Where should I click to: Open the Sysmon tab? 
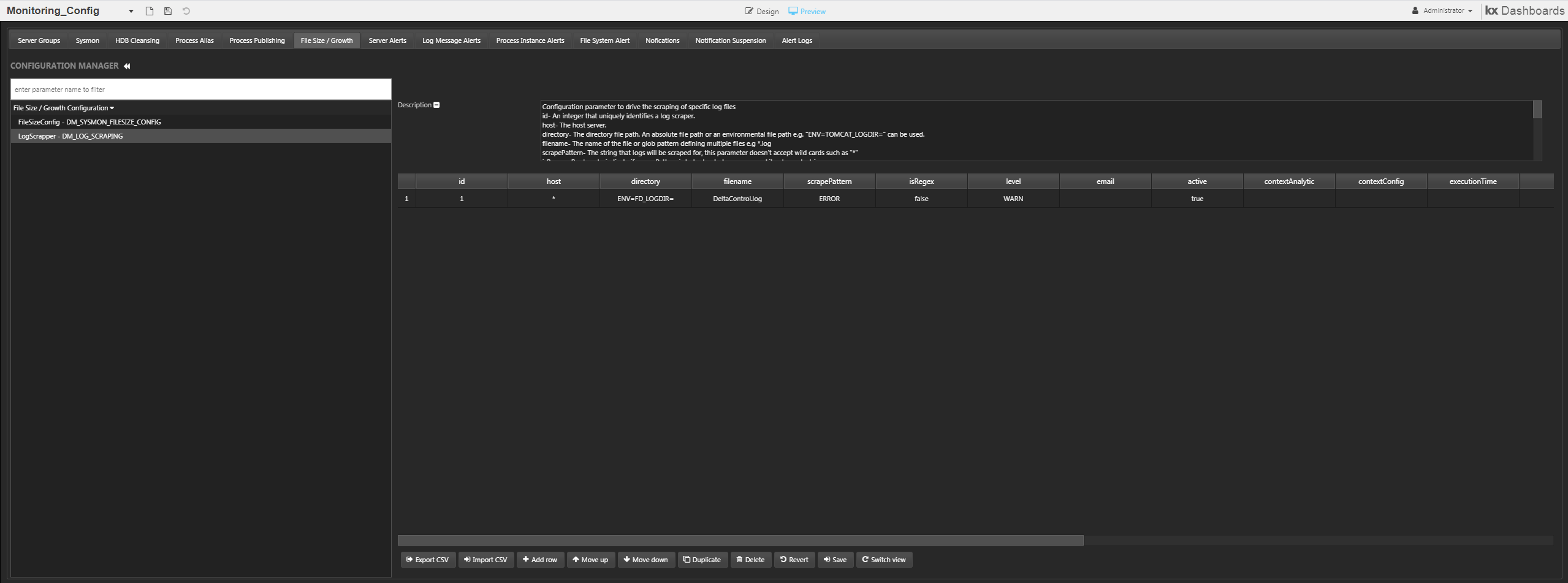coord(88,40)
